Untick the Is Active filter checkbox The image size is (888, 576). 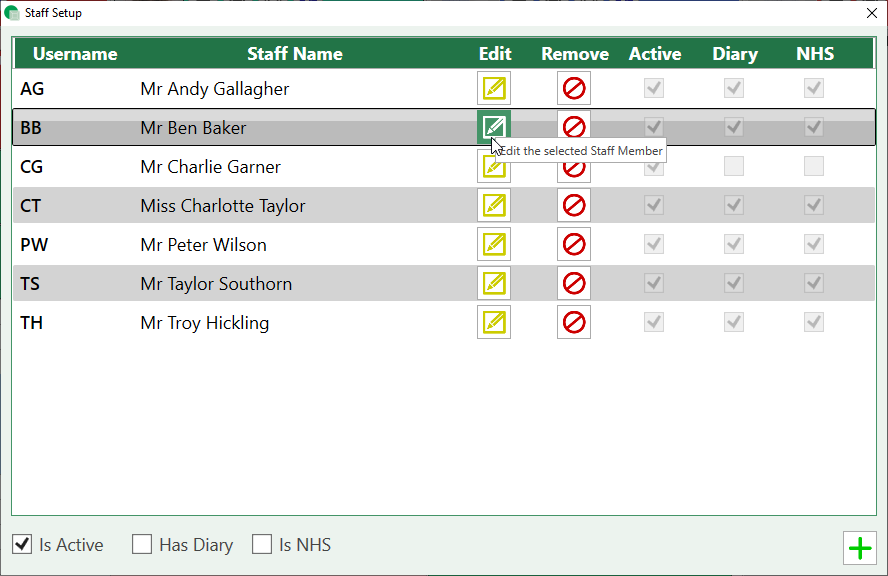click(x=22, y=545)
